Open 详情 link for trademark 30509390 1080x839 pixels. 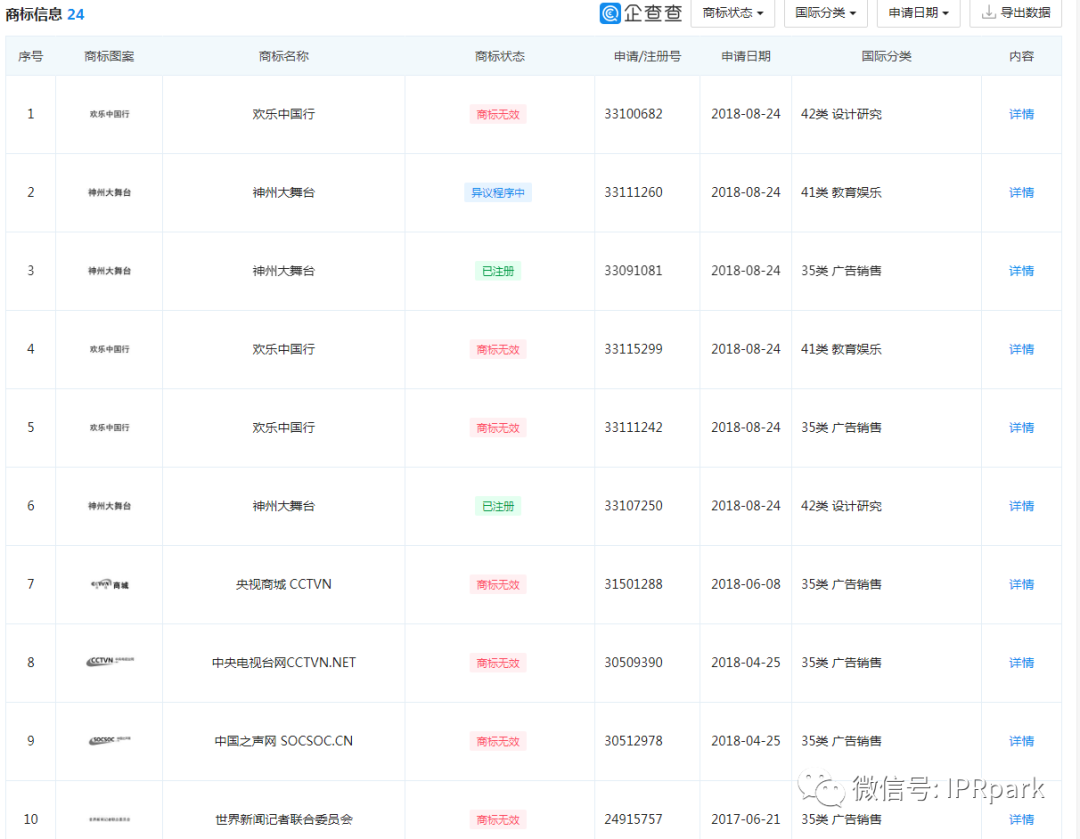(1021, 663)
